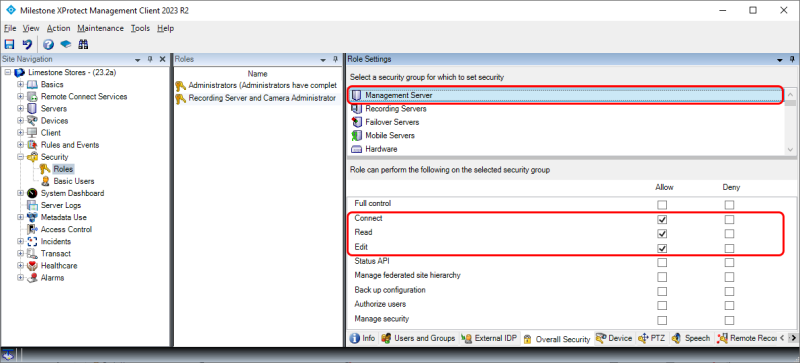Click the Alarms icon
The width and height of the screenshot is (800, 363).
(32, 278)
